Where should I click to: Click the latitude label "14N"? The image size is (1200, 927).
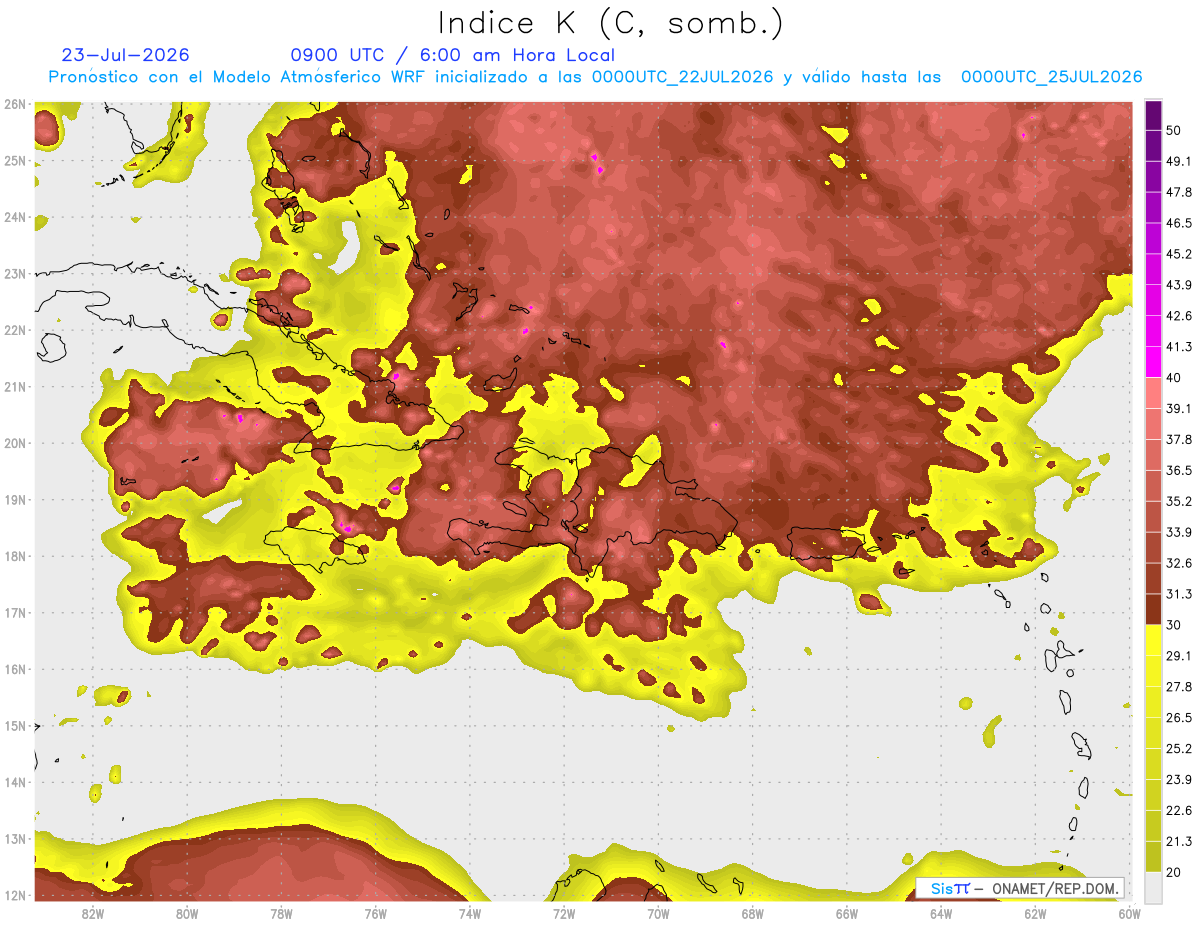pyautogui.click(x=14, y=782)
